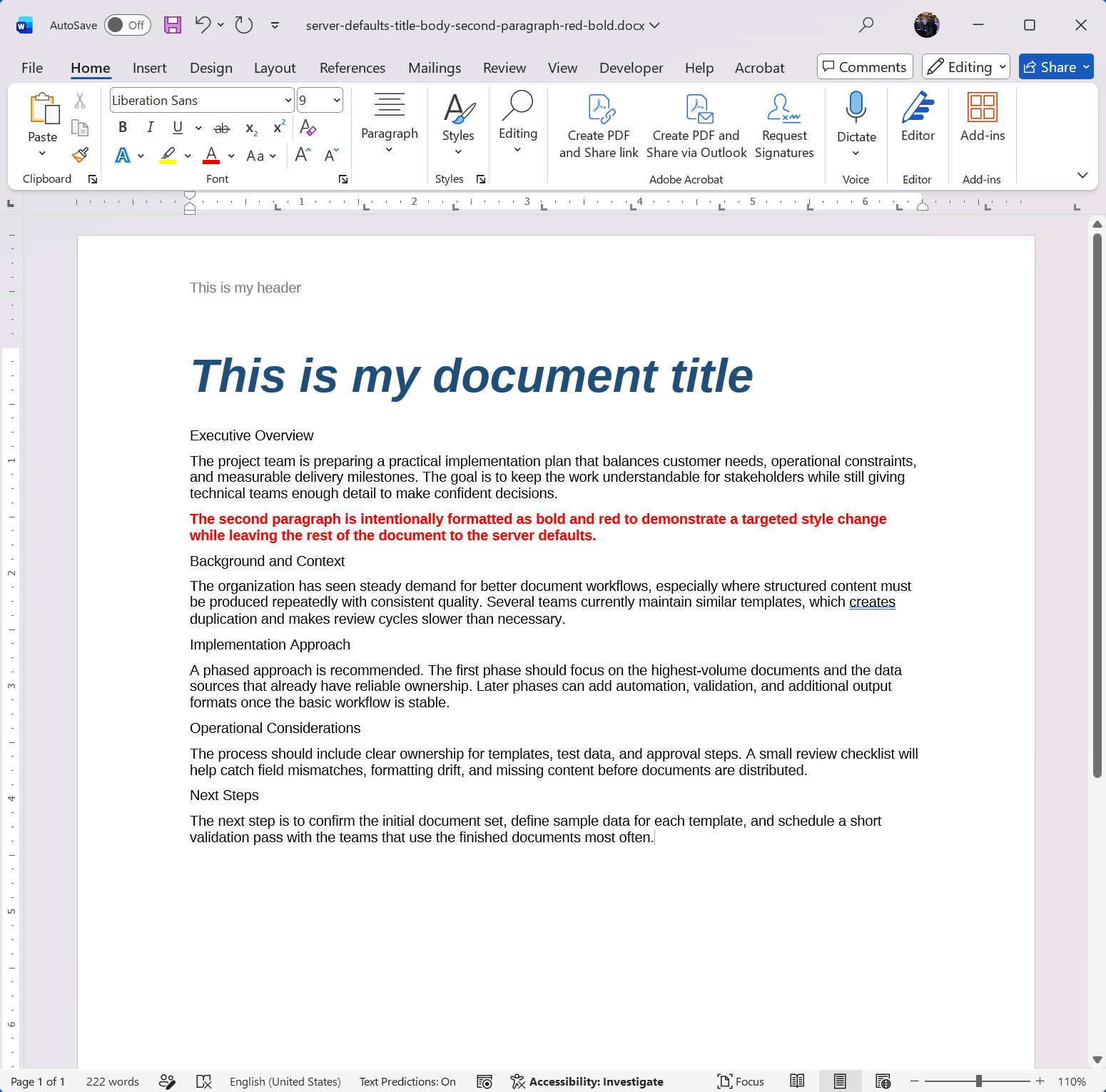This screenshot has width=1106, height=1092.
Task: Apply subscript formatting
Action: point(251,128)
